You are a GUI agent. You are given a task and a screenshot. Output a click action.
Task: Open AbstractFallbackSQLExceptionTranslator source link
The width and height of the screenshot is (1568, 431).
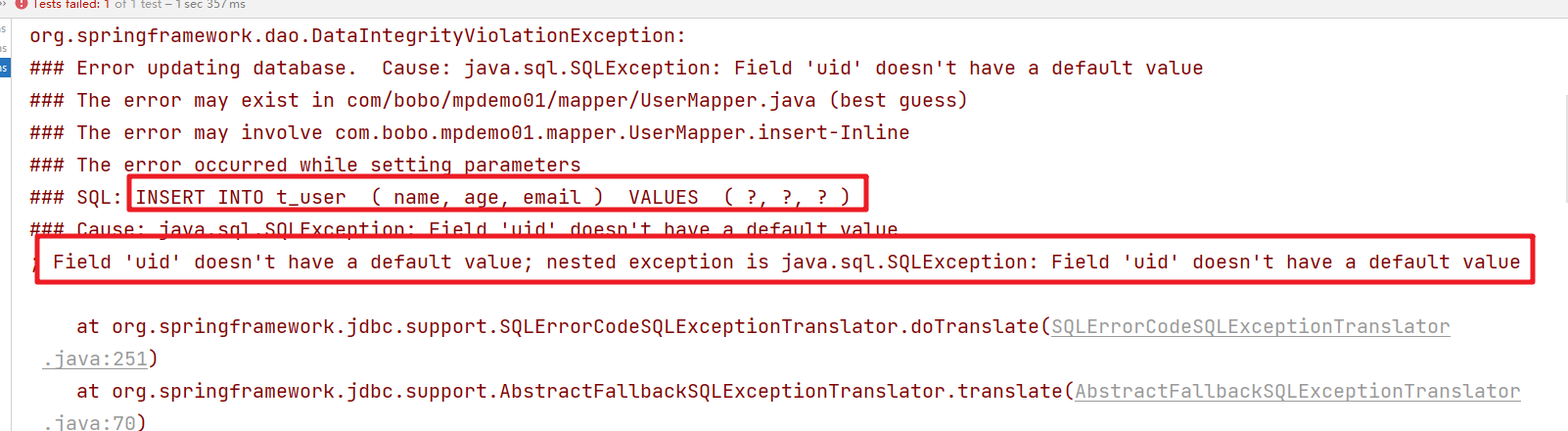1297,392
